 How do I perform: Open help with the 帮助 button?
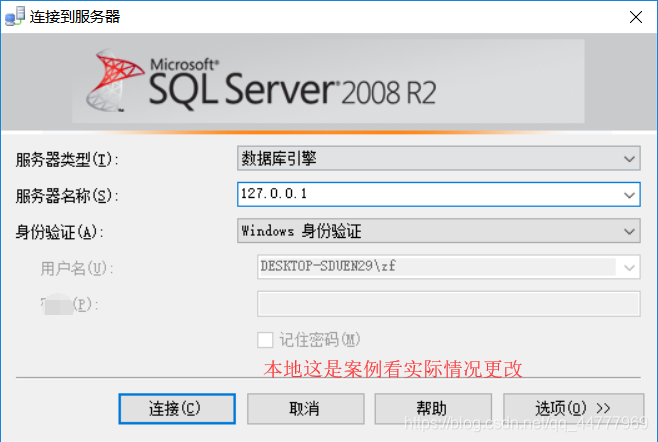click(x=433, y=408)
